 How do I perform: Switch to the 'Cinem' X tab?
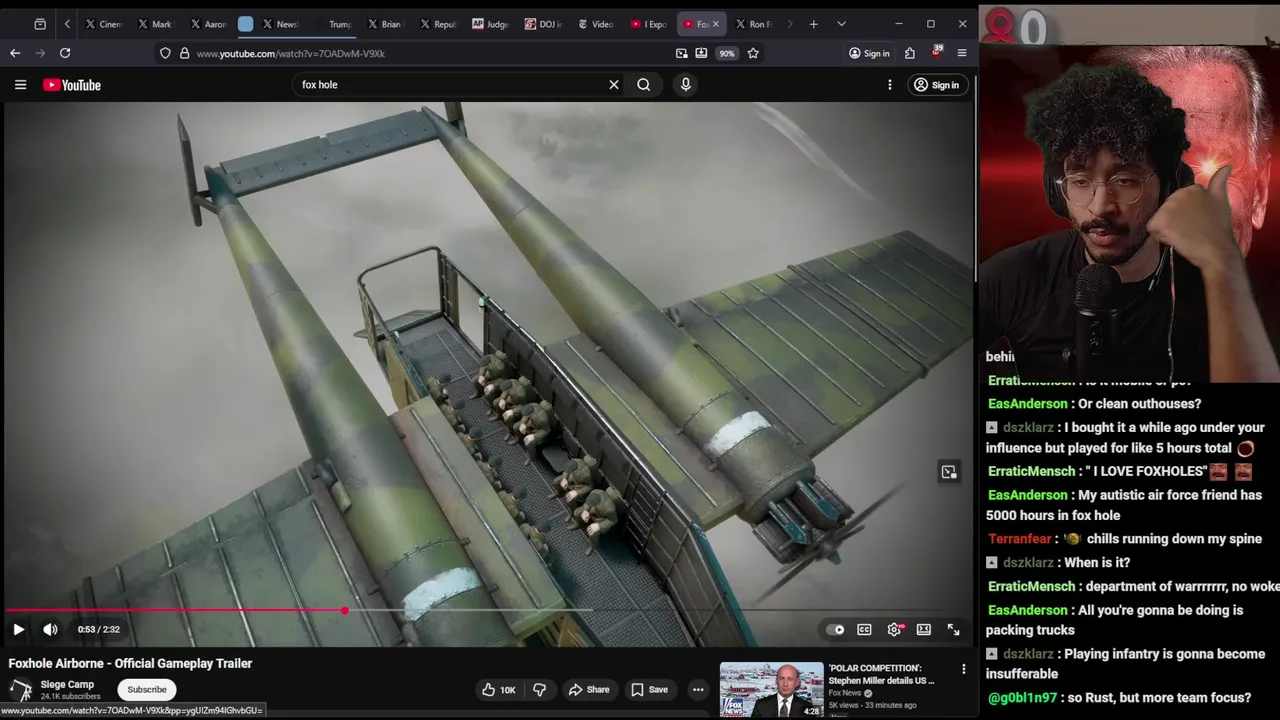pyautogui.click(x=103, y=24)
